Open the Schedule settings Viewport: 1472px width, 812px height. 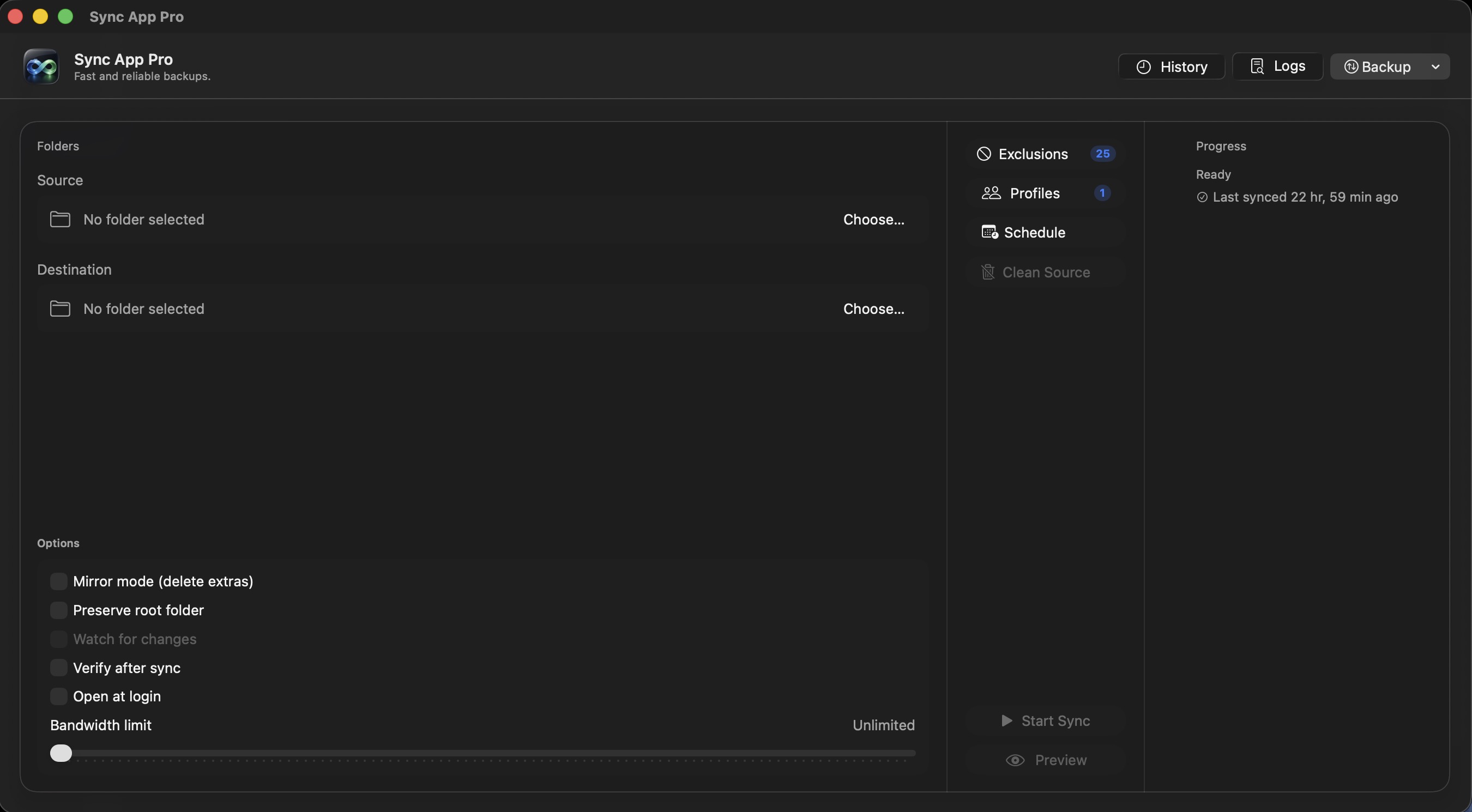1045,232
